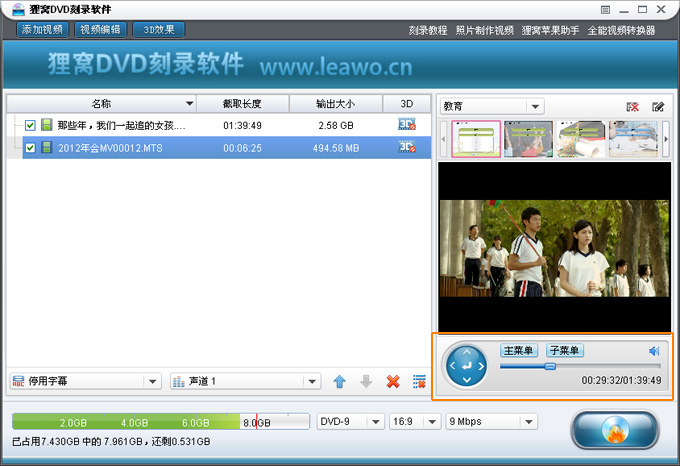680x466 pixels.
Task: Click the disable menu template icon
Action: pos(633,107)
